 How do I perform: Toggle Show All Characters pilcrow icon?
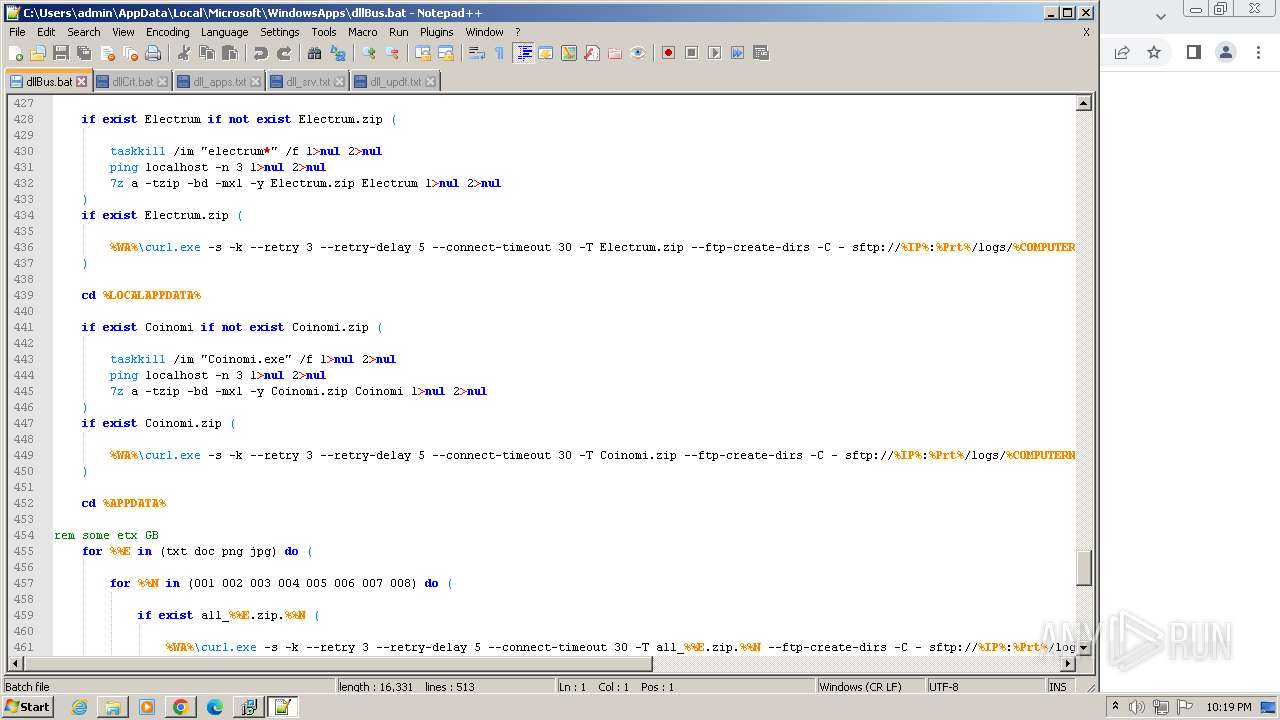click(500, 53)
